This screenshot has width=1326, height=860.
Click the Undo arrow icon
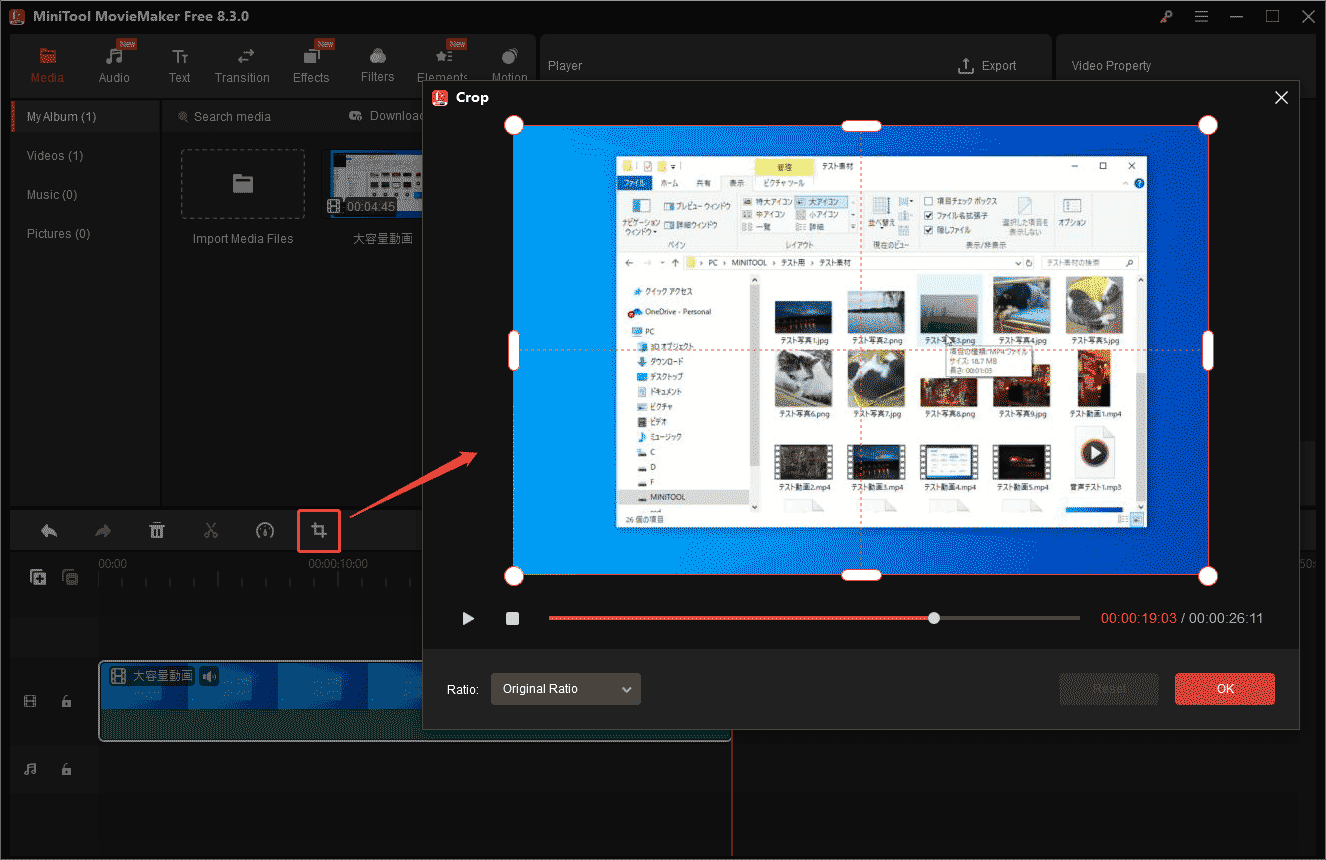[x=49, y=531]
